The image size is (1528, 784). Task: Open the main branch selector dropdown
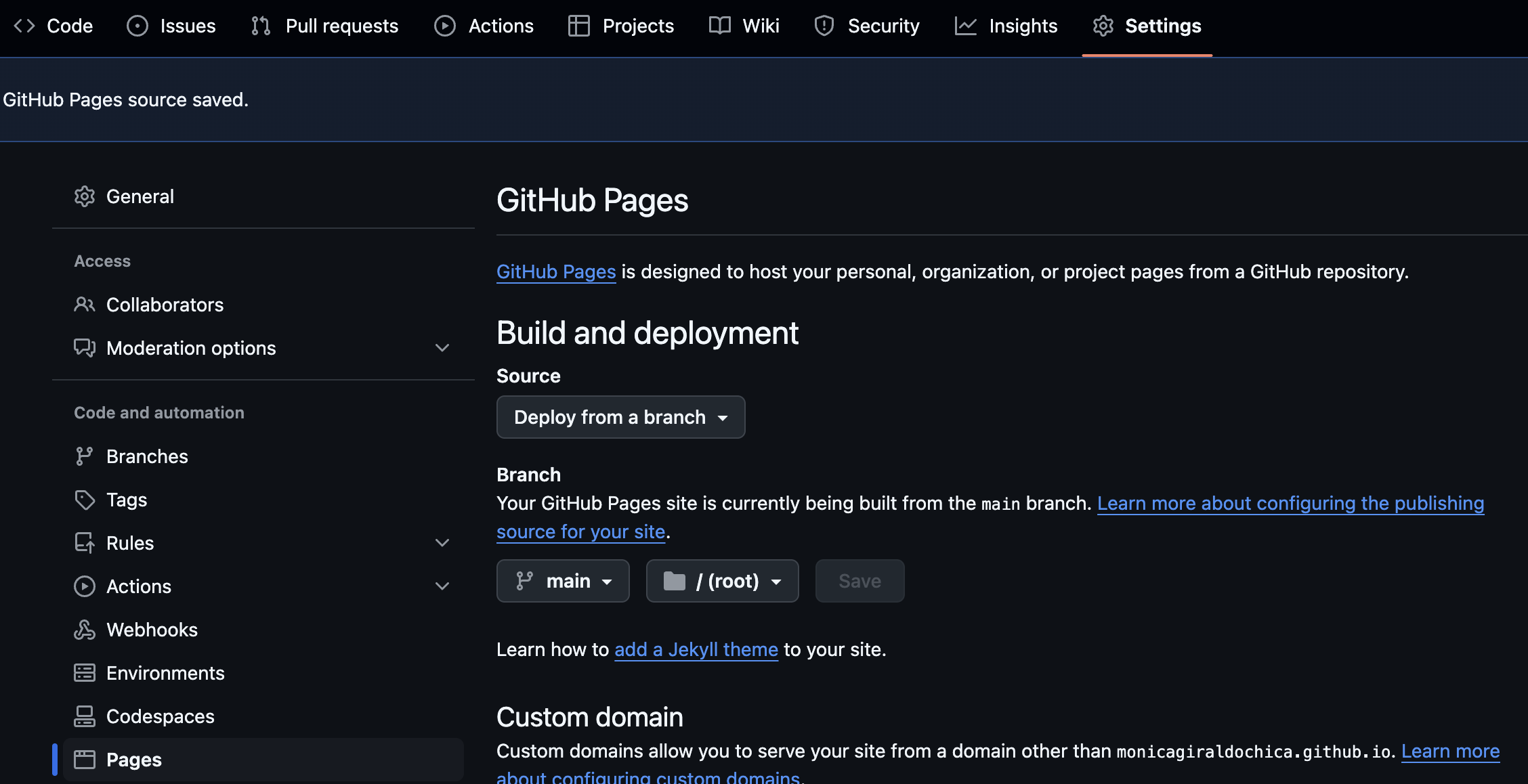(563, 581)
